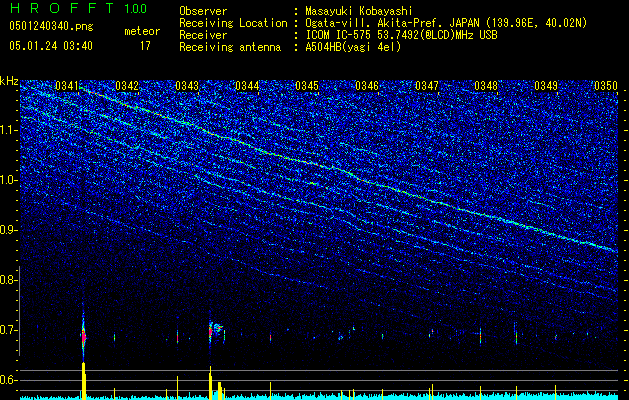
Task: Select observer name Masayuki Kobayashi
Action: tap(359, 11)
